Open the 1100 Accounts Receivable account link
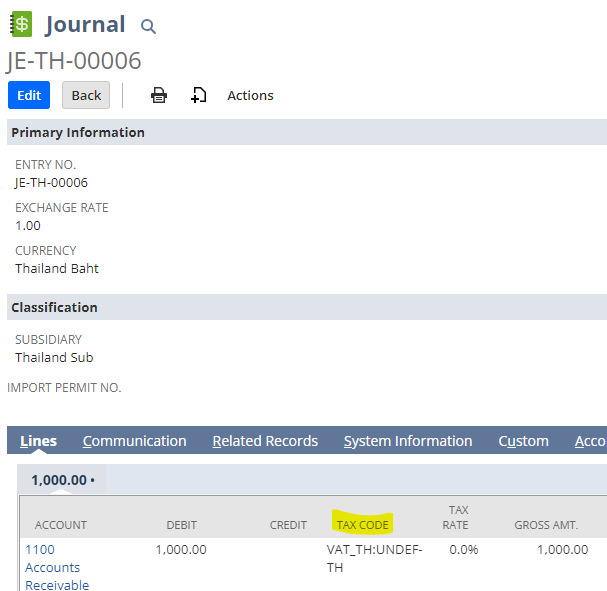Screen dimensions: 607x591 (x=57, y=567)
